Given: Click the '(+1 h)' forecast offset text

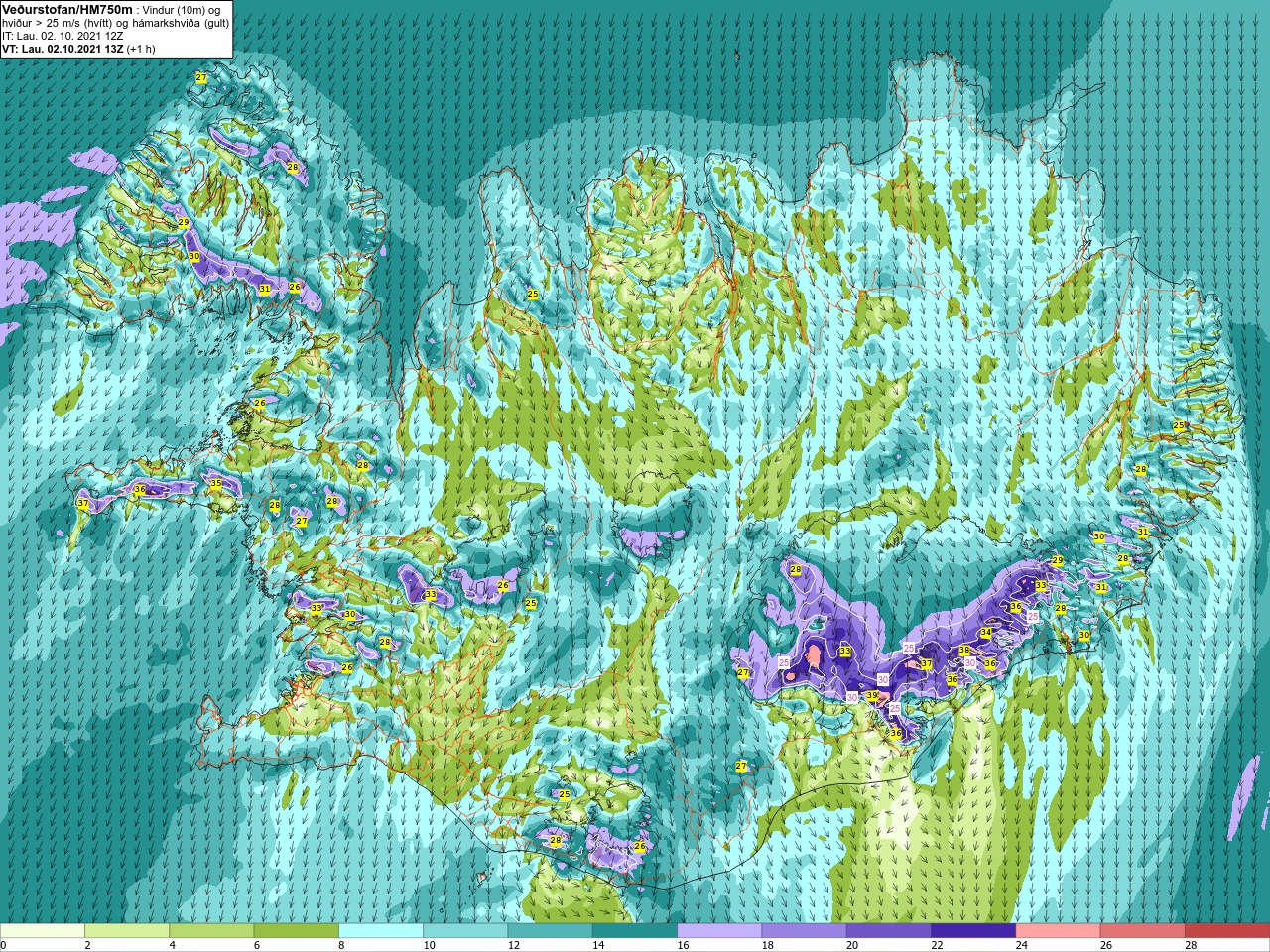Looking at the screenshot, I should tap(141, 49).
